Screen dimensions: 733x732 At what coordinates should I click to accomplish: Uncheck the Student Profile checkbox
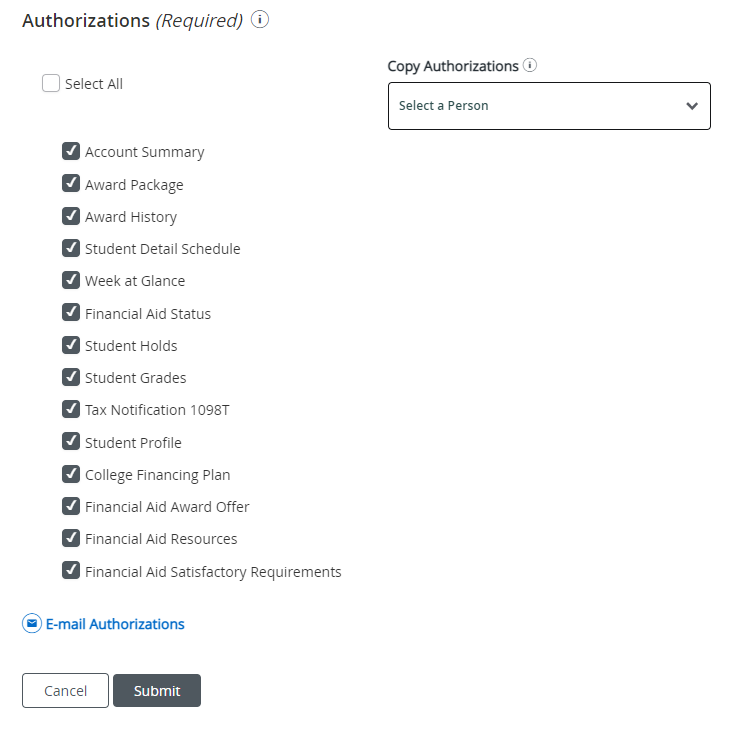point(71,442)
